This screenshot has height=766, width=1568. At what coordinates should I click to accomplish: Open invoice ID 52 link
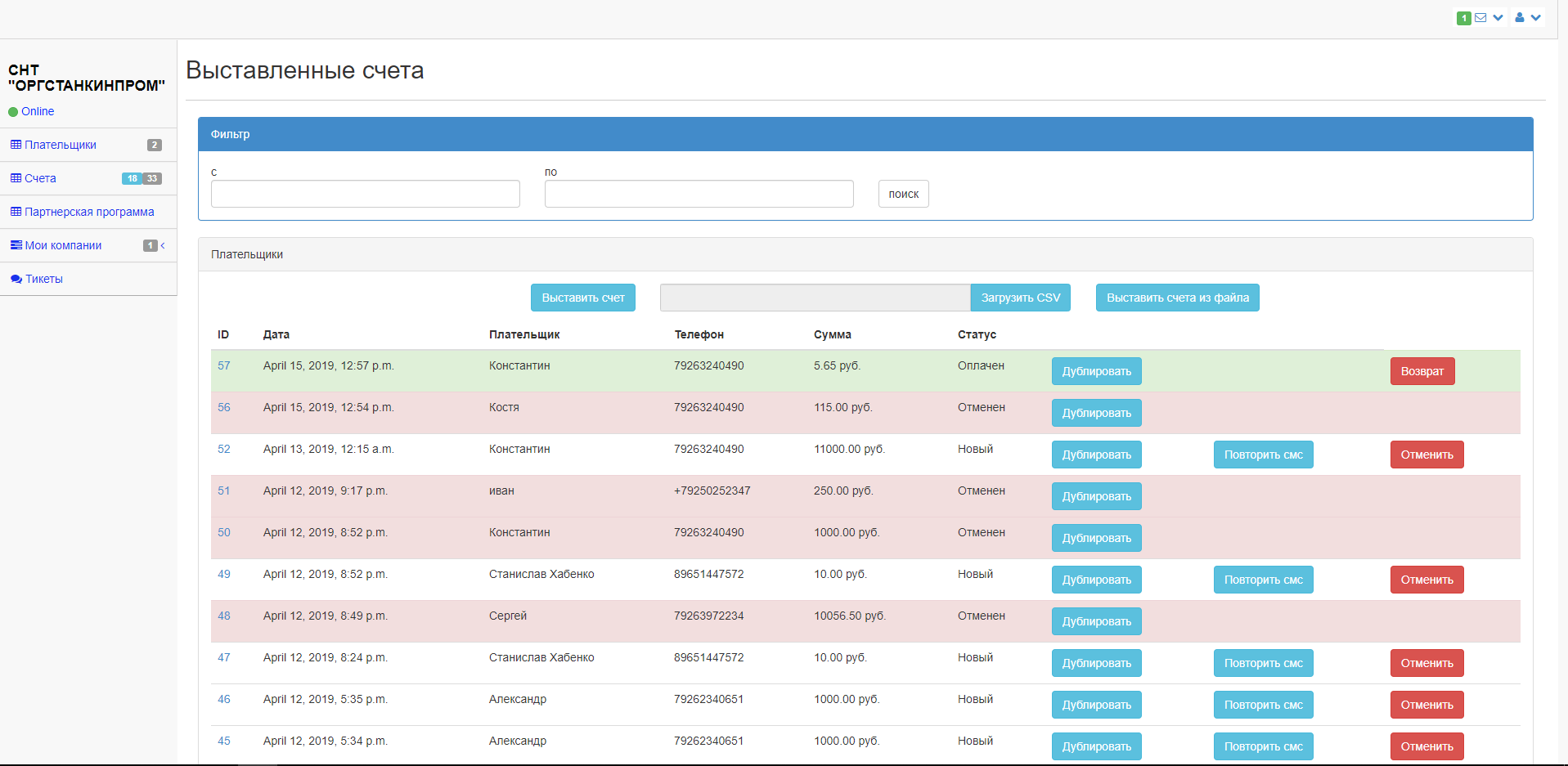pyautogui.click(x=224, y=449)
